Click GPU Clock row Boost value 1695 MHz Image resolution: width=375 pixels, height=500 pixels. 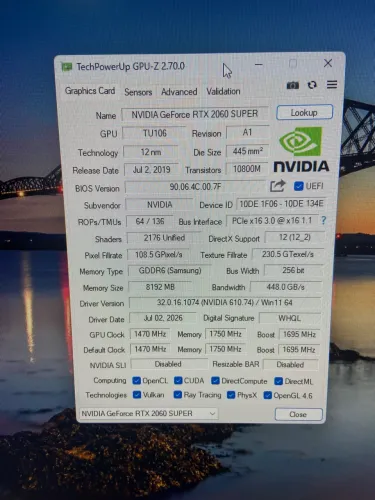point(299,334)
